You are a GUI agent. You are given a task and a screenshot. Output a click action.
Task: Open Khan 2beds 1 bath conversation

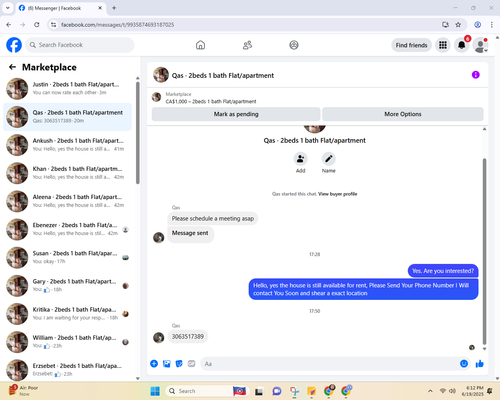(67, 173)
